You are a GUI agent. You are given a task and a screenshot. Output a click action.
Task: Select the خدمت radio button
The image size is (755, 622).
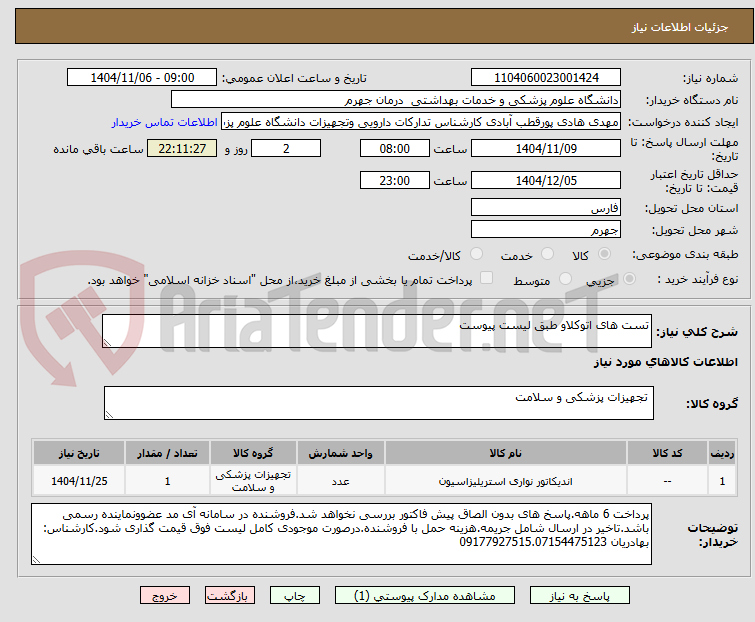547,254
